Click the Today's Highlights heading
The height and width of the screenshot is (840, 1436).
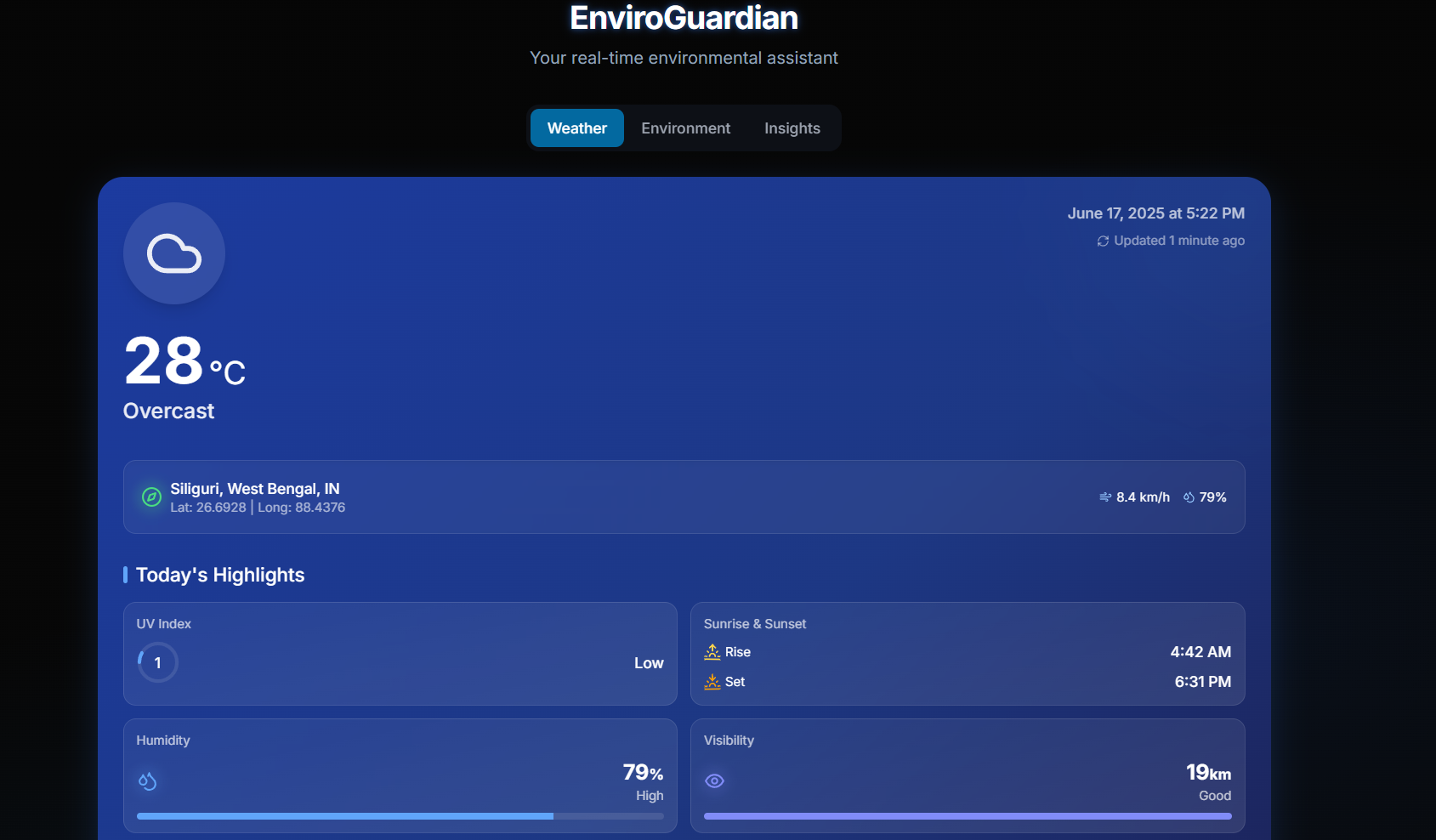[220, 576]
